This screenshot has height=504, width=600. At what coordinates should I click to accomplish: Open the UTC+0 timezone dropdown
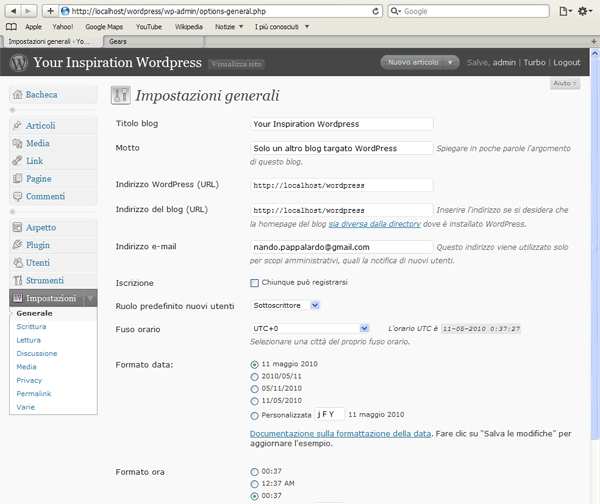[310, 328]
